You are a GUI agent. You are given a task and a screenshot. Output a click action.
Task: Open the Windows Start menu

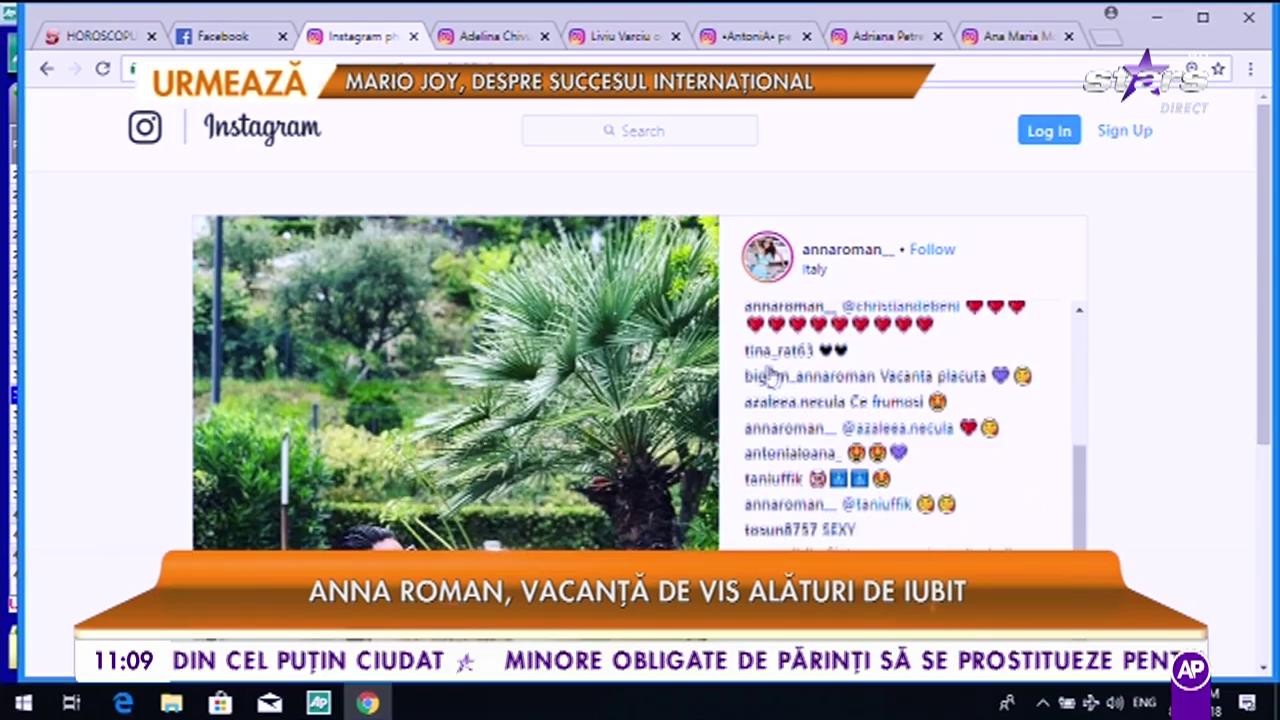23,703
